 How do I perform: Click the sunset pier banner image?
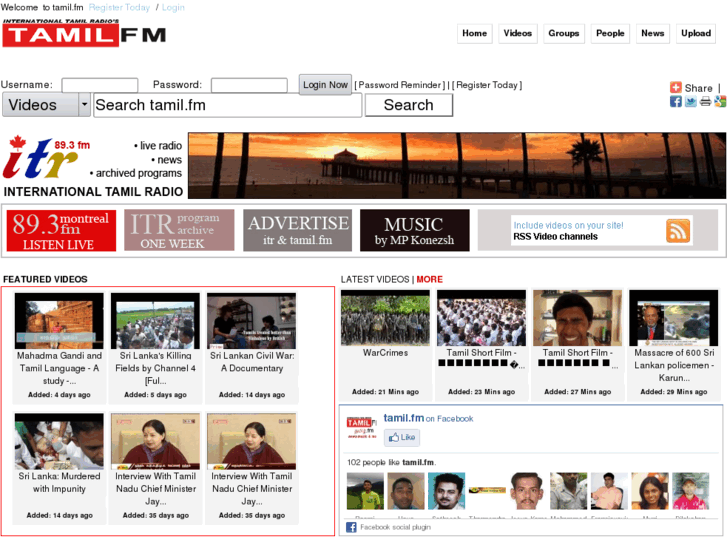point(457,166)
